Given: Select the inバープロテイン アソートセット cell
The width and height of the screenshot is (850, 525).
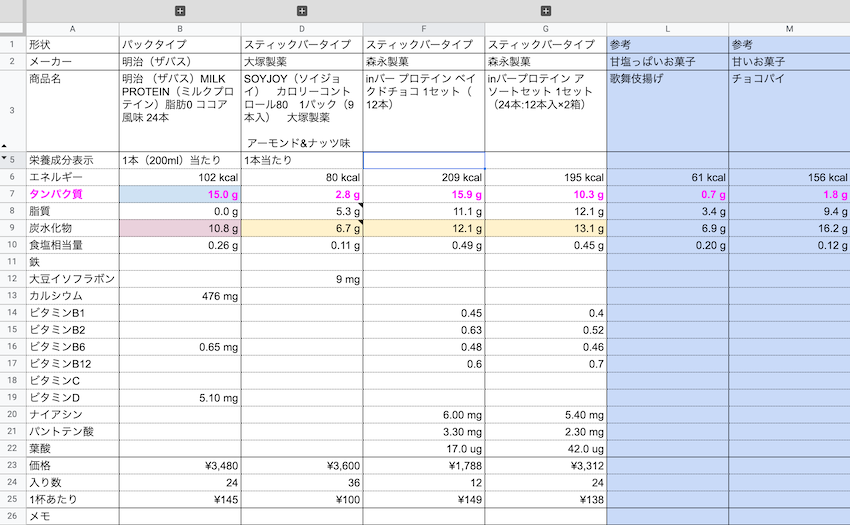Looking at the screenshot, I should (546, 111).
